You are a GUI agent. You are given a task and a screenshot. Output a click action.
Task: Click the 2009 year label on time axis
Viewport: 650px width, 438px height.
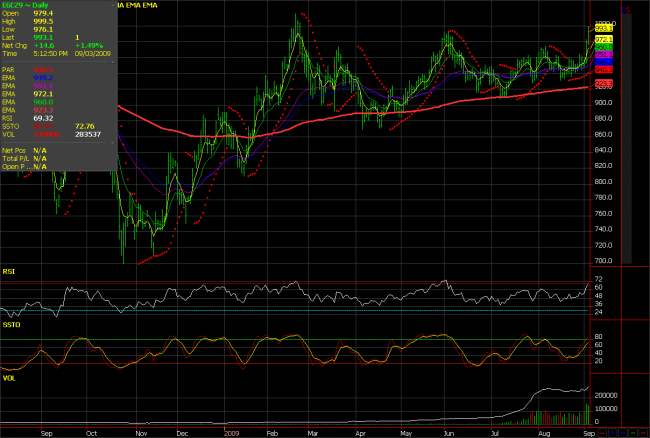(231, 433)
